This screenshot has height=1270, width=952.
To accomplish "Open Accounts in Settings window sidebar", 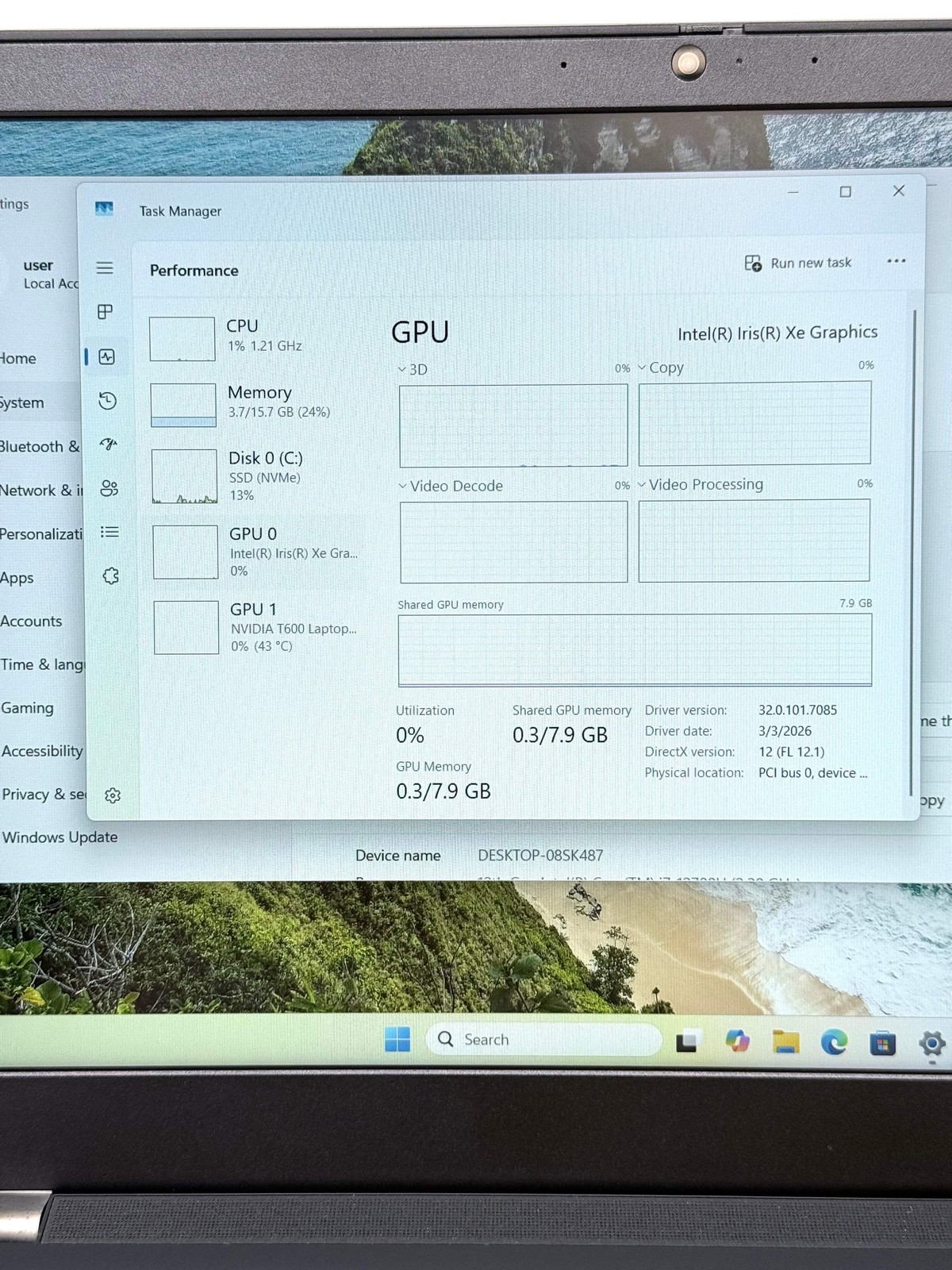I will pyautogui.click(x=31, y=622).
